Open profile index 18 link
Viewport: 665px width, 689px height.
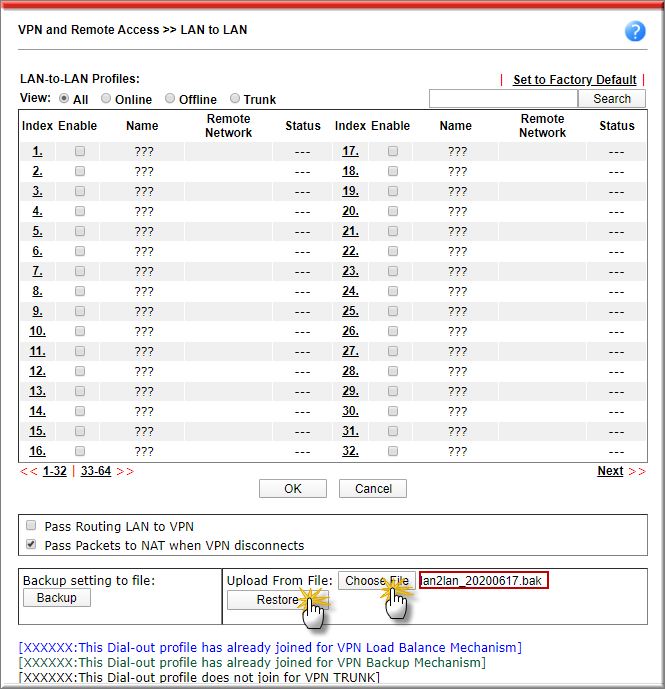coord(350,171)
